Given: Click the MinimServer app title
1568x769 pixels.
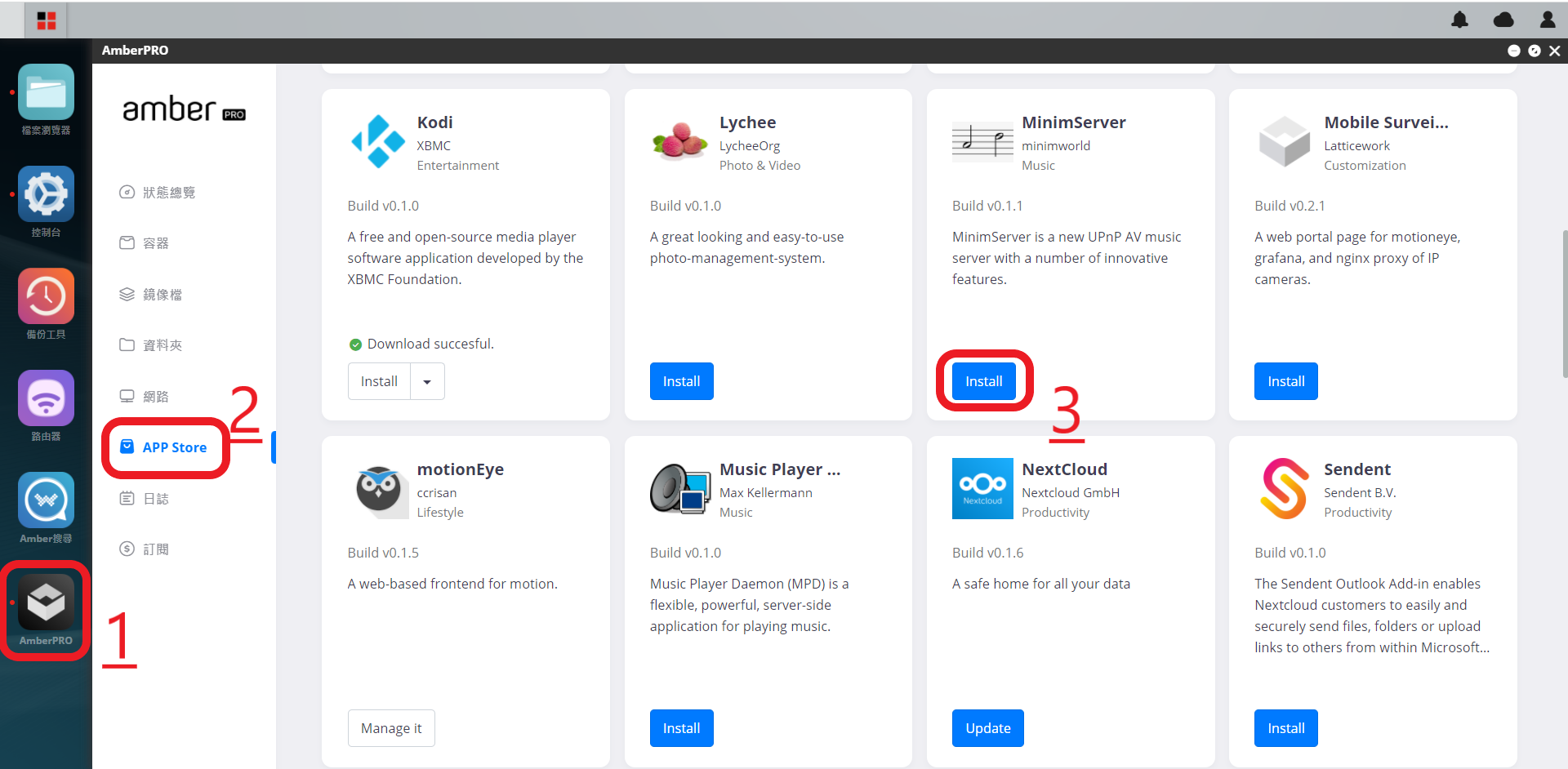Looking at the screenshot, I should 1074,122.
